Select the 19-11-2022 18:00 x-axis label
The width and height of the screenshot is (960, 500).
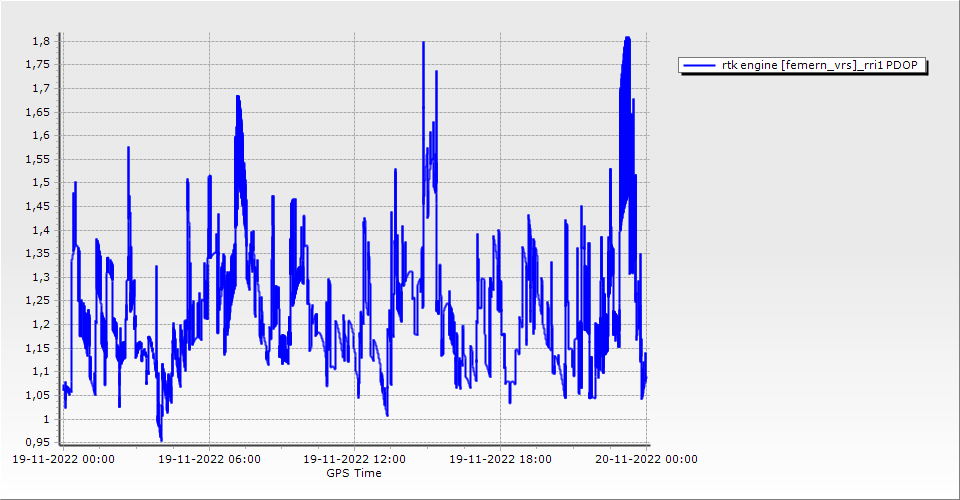(501, 459)
